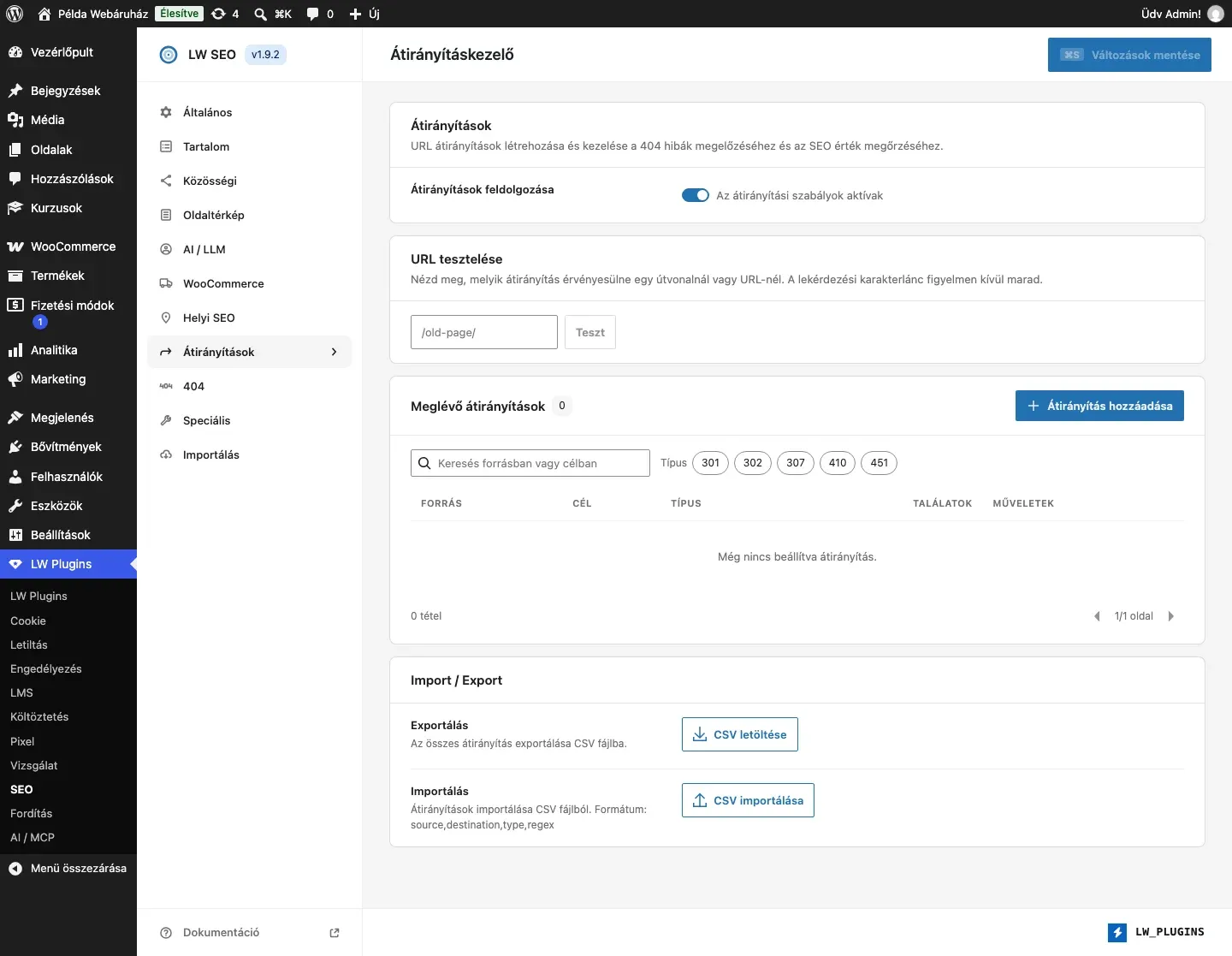
Task: Go to next page arrow in pagination
Action: point(1170,616)
